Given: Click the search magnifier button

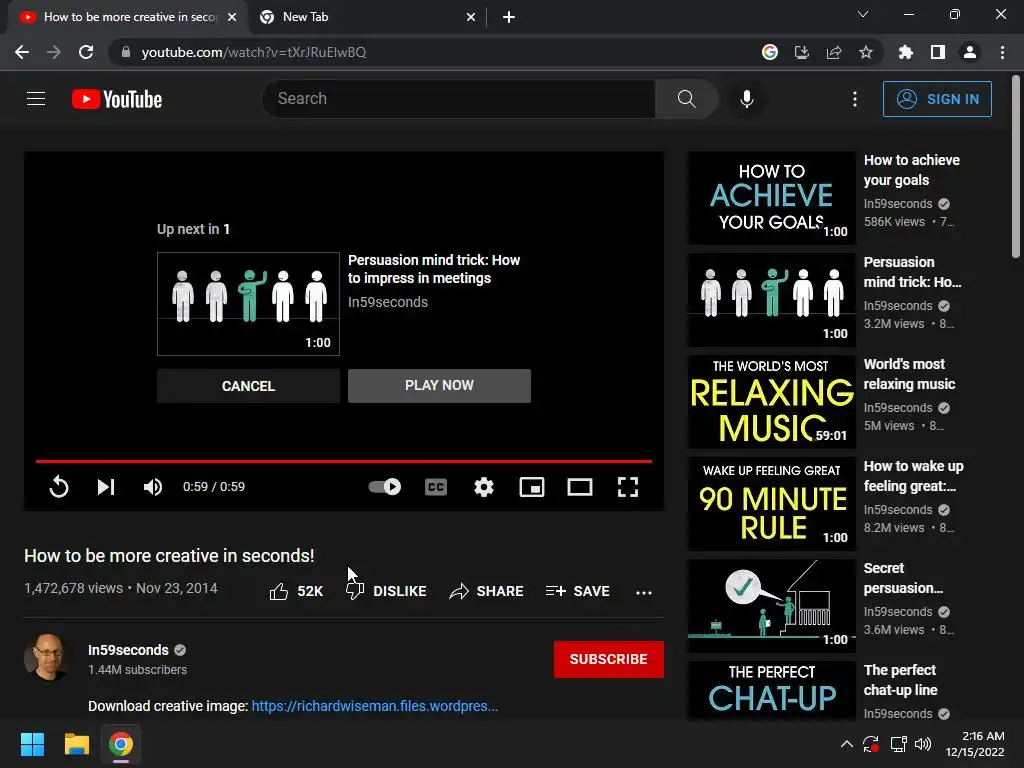Looking at the screenshot, I should coord(686,99).
